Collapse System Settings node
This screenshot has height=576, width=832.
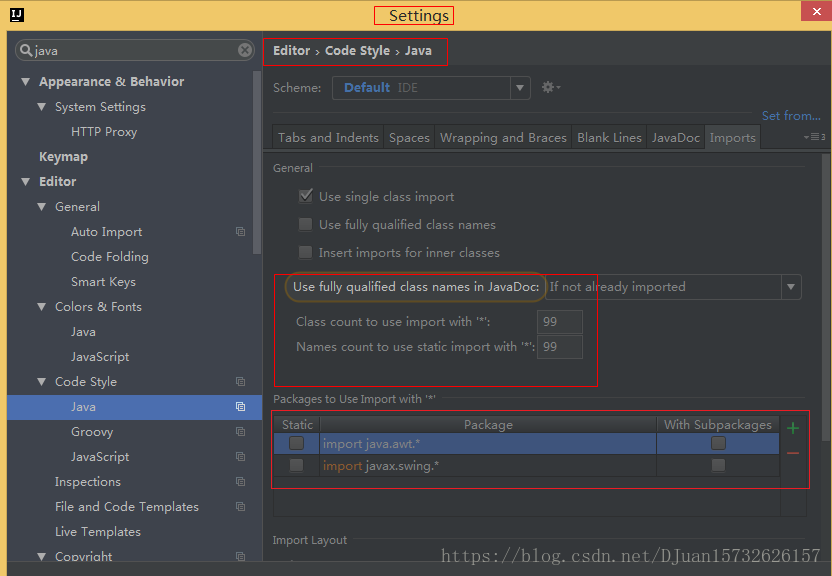[41, 107]
